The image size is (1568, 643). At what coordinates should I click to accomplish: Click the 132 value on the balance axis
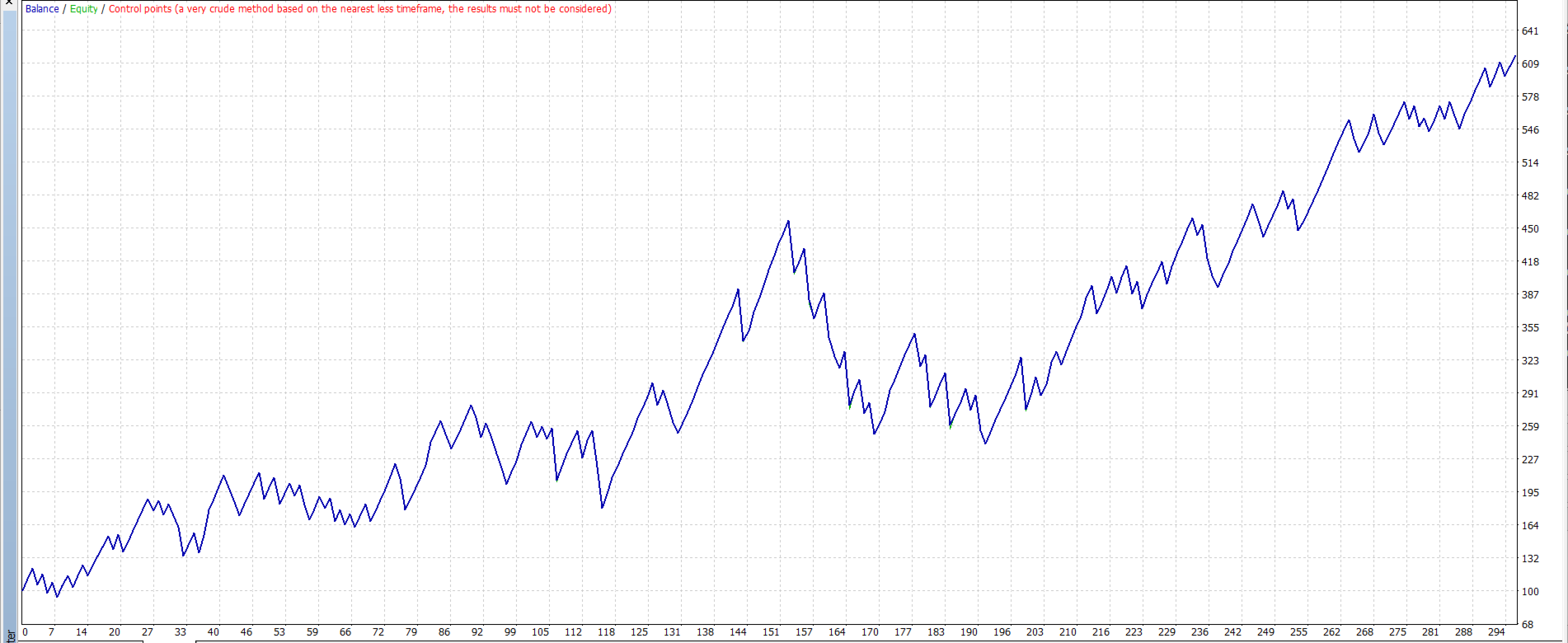(1530, 559)
